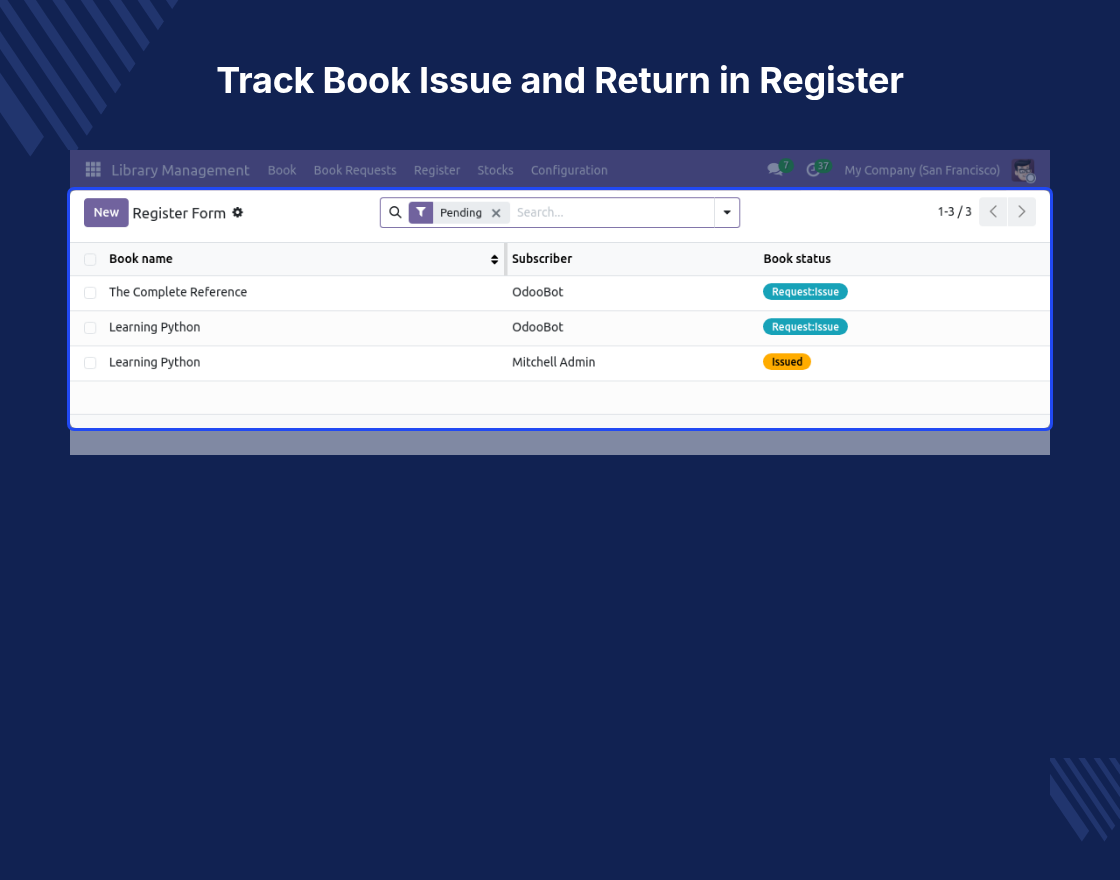Viewport: 1120px width, 880px height.
Task: Click the Pending filter label
Action: pos(461,212)
